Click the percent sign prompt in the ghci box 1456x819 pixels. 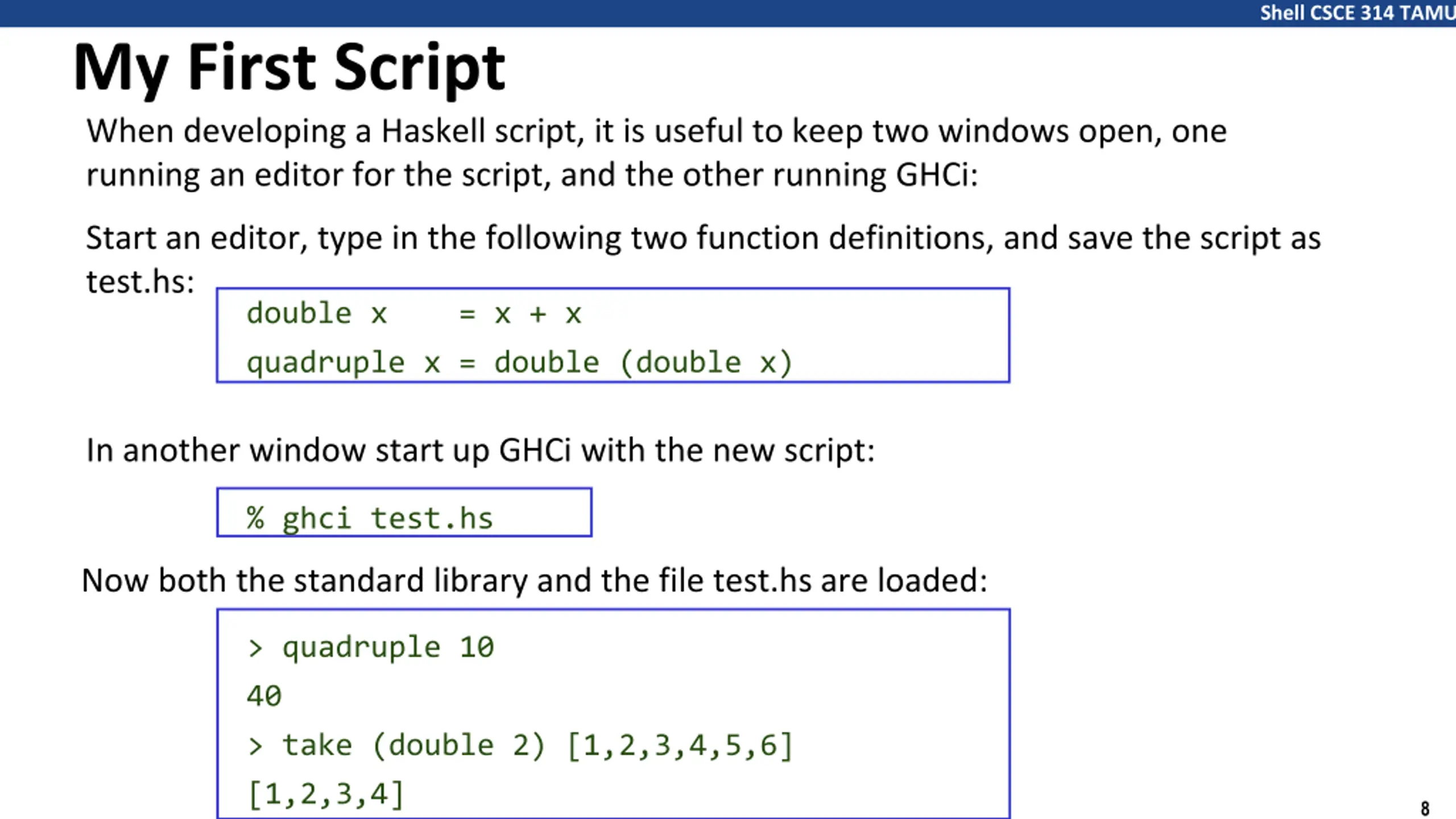pos(255,518)
